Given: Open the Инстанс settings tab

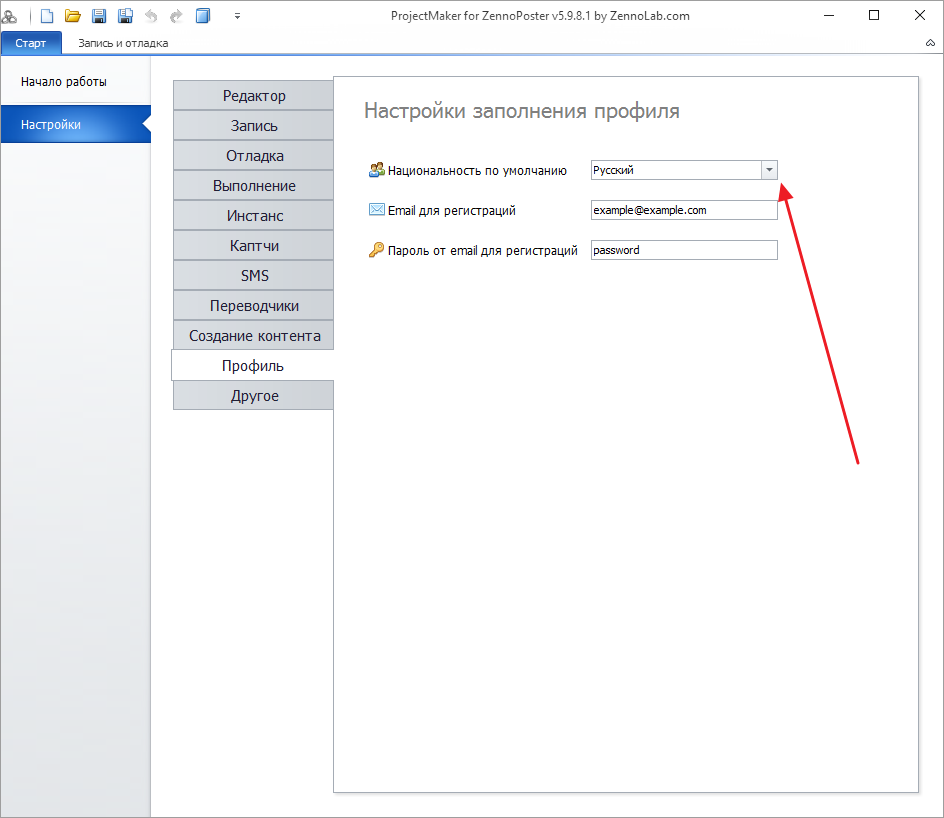Looking at the screenshot, I should [x=253, y=216].
